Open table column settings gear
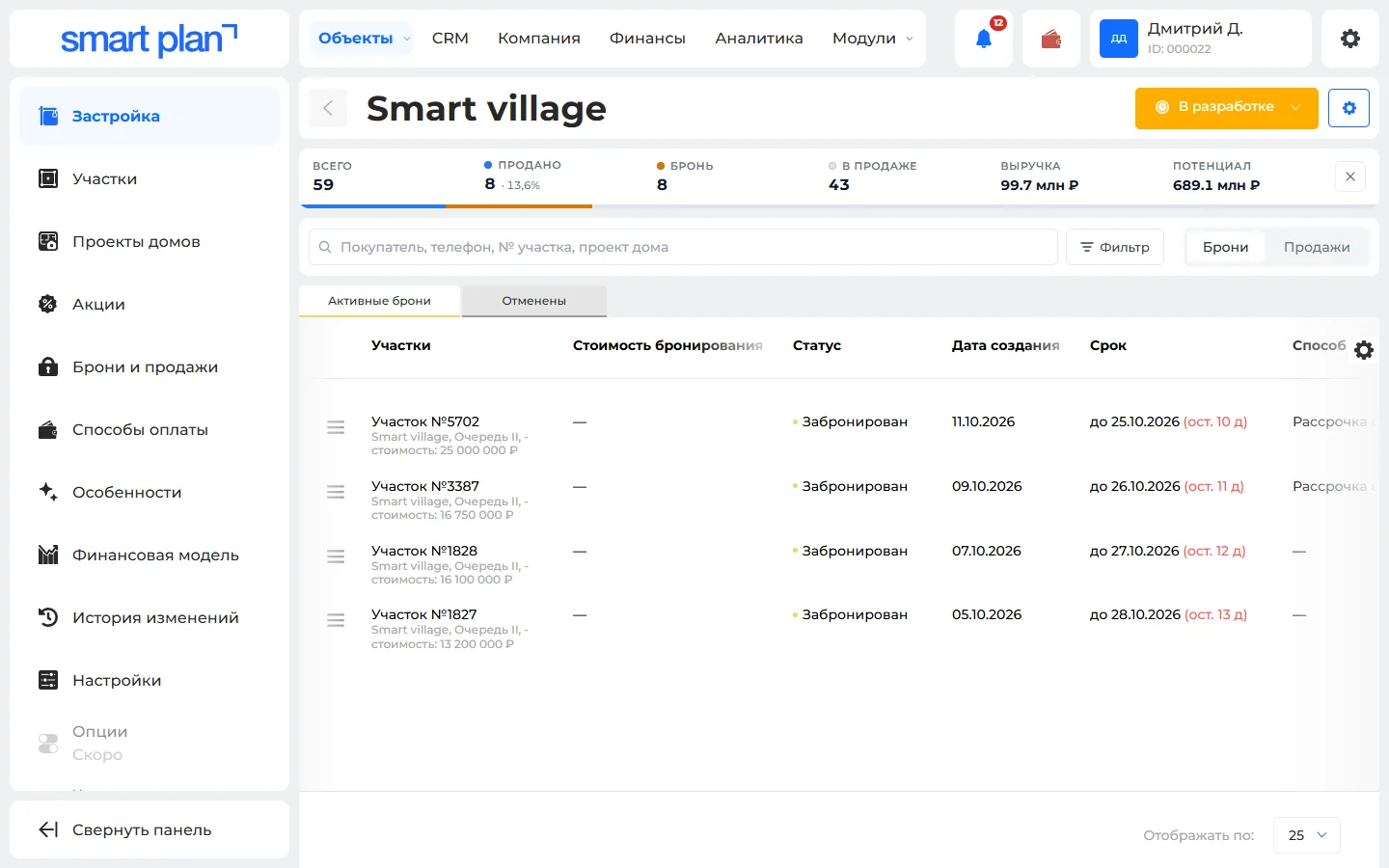Viewport: 1389px width, 868px height. click(1364, 350)
